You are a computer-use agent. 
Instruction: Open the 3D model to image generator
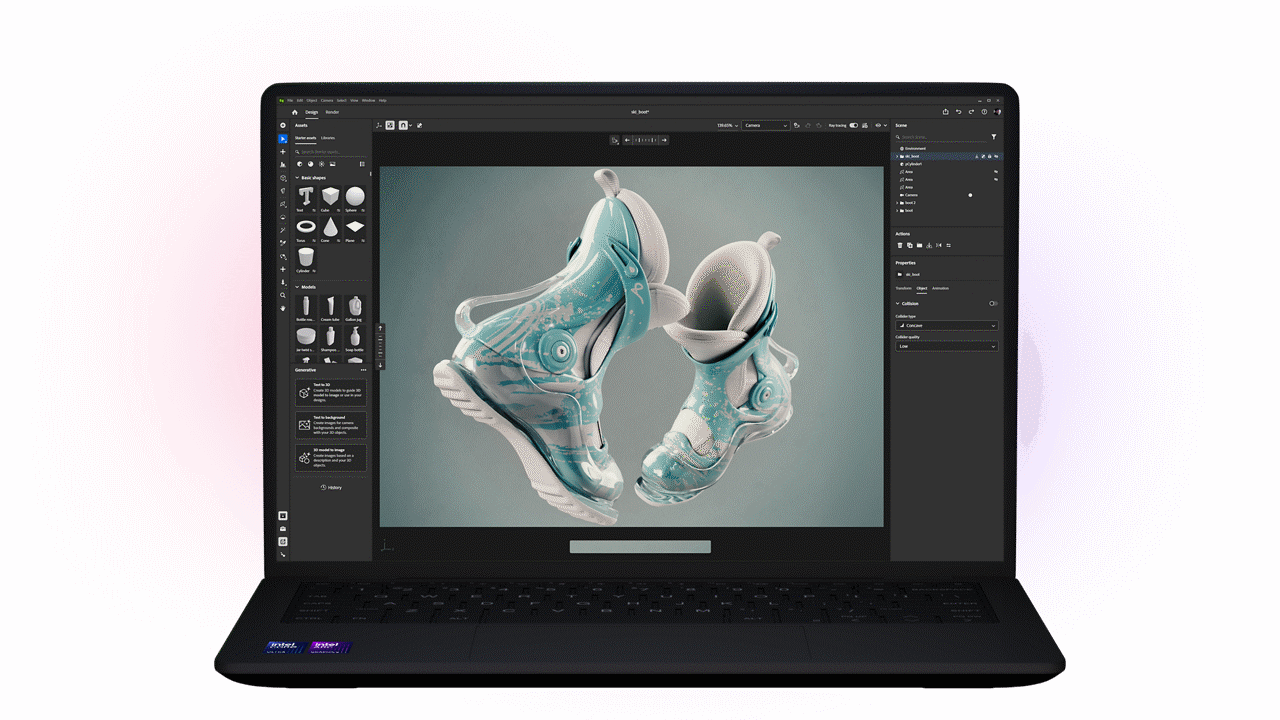coord(331,457)
